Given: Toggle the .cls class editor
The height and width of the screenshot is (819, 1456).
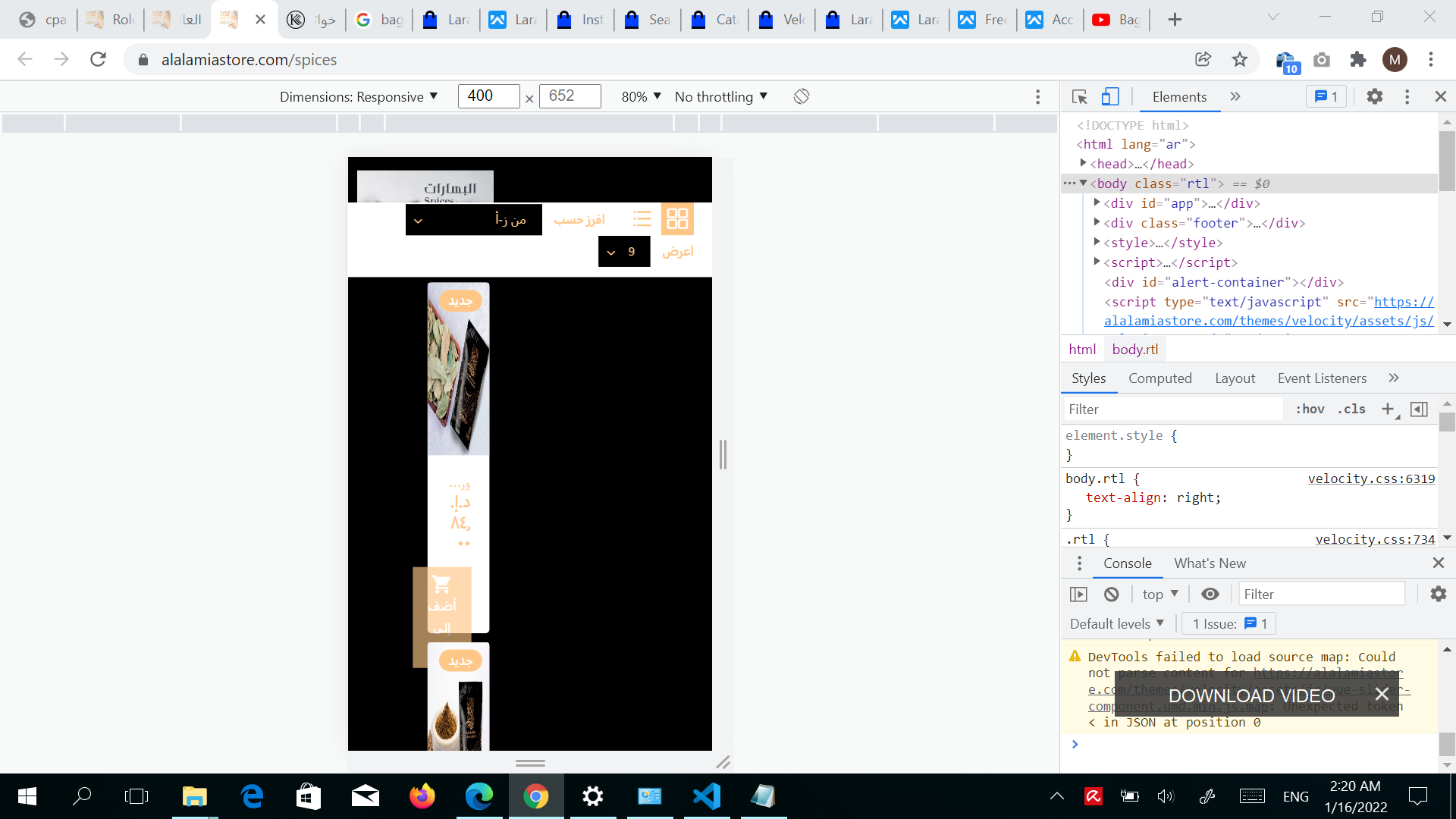Looking at the screenshot, I should tap(1351, 409).
